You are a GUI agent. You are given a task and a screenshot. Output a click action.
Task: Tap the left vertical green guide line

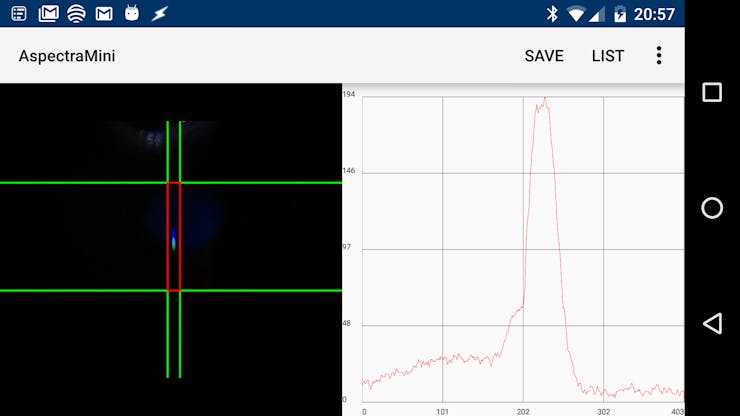(168, 249)
